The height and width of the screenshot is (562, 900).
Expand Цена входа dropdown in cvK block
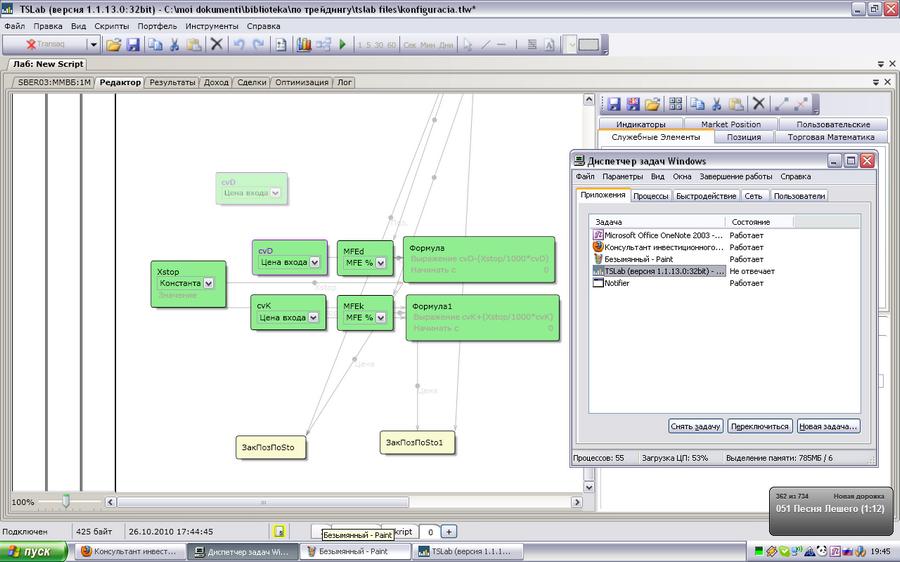pyautogui.click(x=314, y=318)
